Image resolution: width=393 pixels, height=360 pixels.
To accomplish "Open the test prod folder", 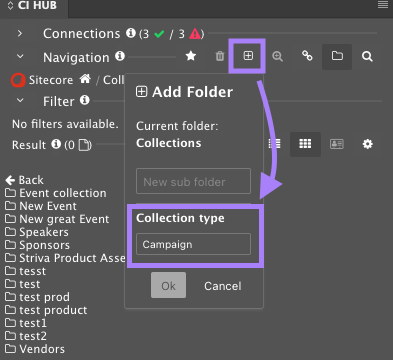I will 37,297.
